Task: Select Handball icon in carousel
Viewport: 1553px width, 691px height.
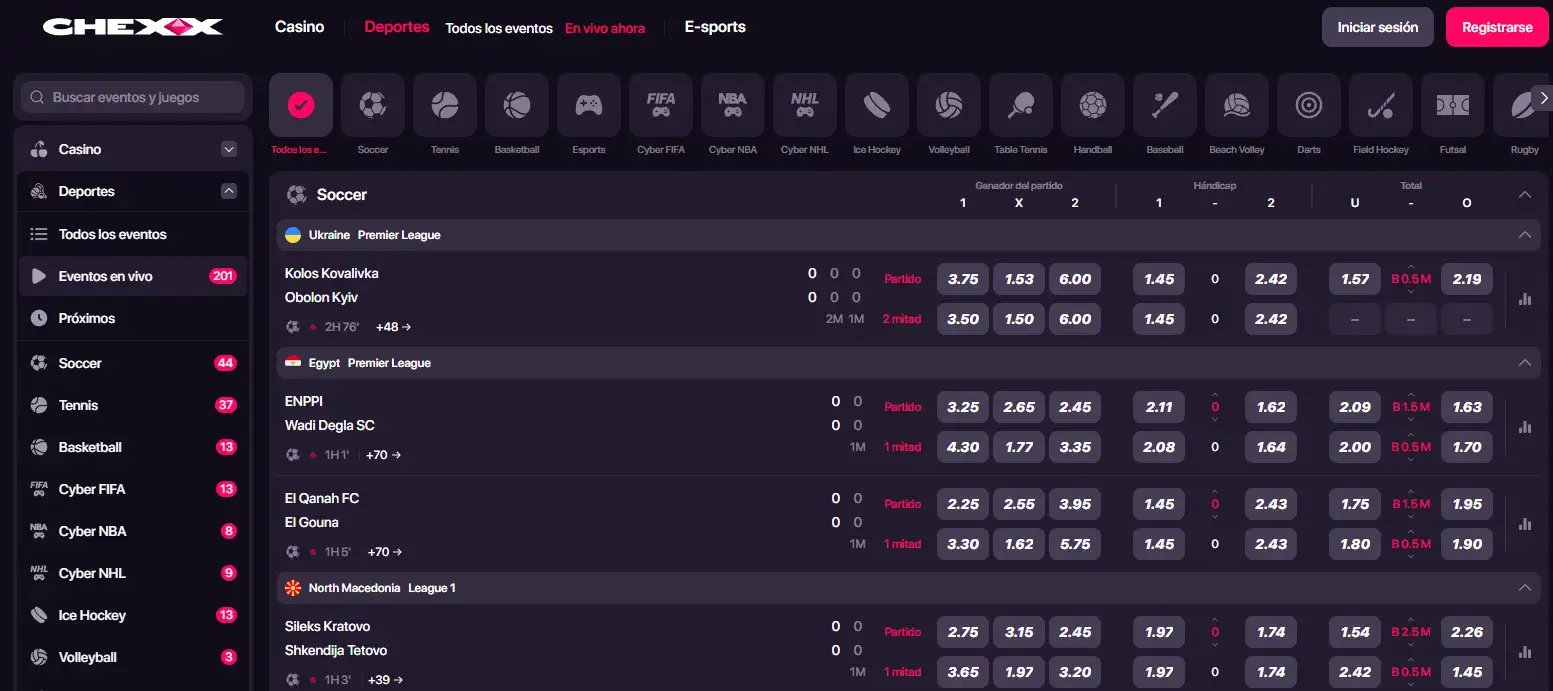Action: 1093,105
